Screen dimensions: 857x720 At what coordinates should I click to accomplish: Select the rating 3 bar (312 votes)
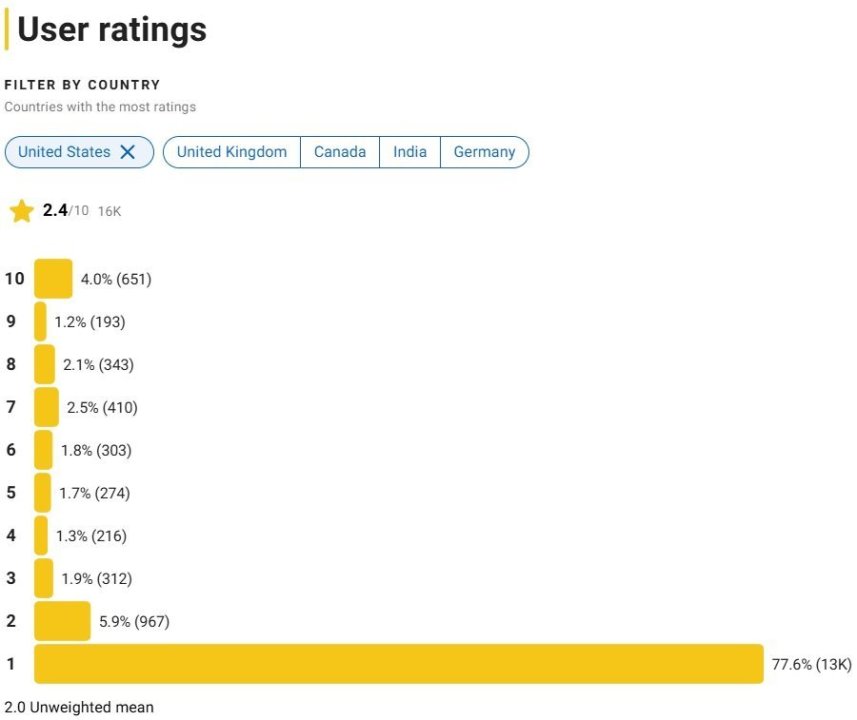click(x=43, y=578)
